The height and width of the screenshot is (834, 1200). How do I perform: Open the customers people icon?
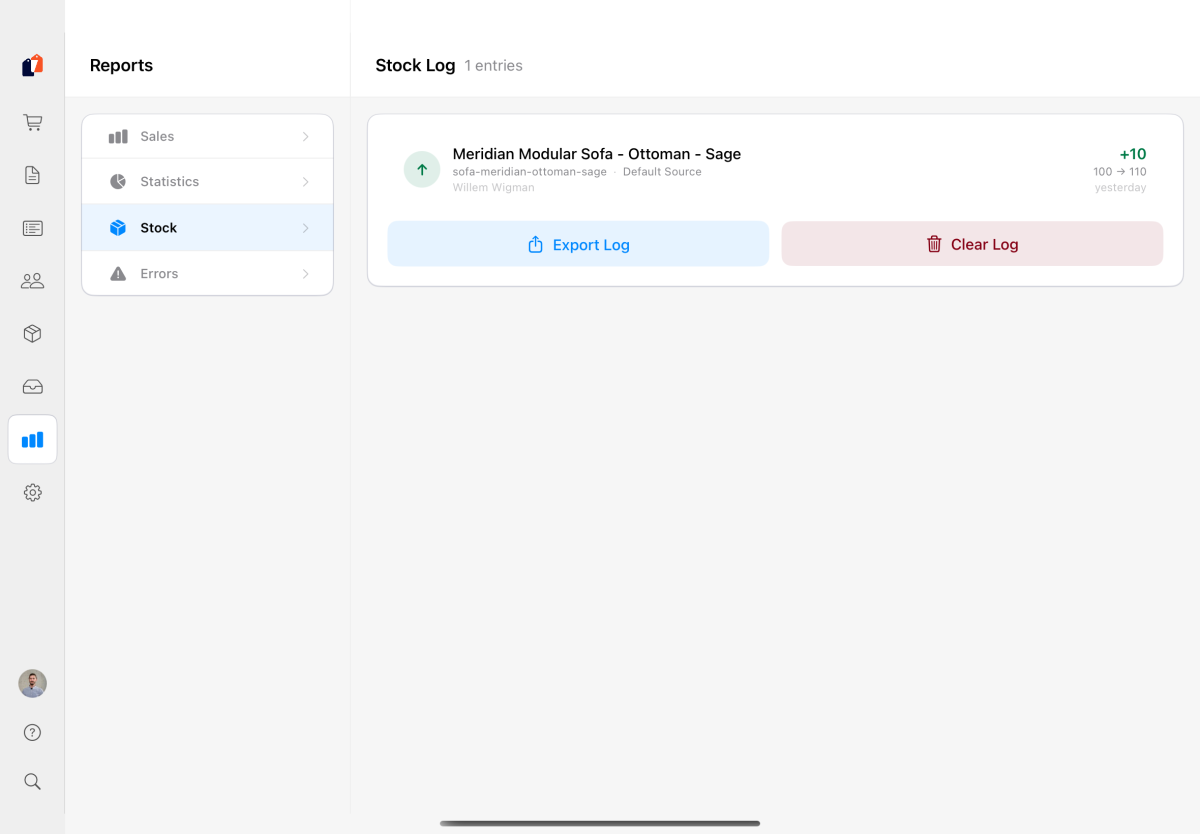(x=32, y=281)
